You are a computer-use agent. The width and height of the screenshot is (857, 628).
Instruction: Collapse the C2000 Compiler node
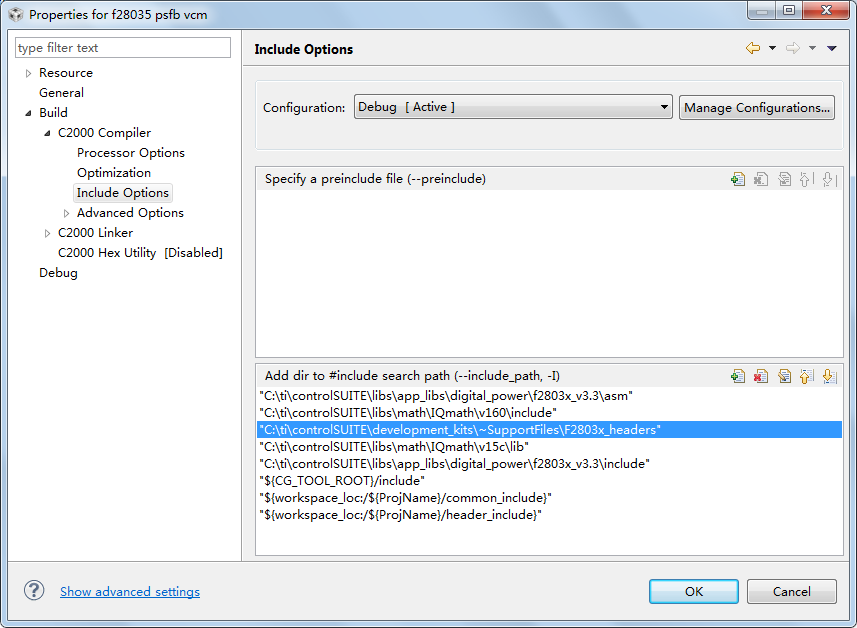[x=47, y=133]
